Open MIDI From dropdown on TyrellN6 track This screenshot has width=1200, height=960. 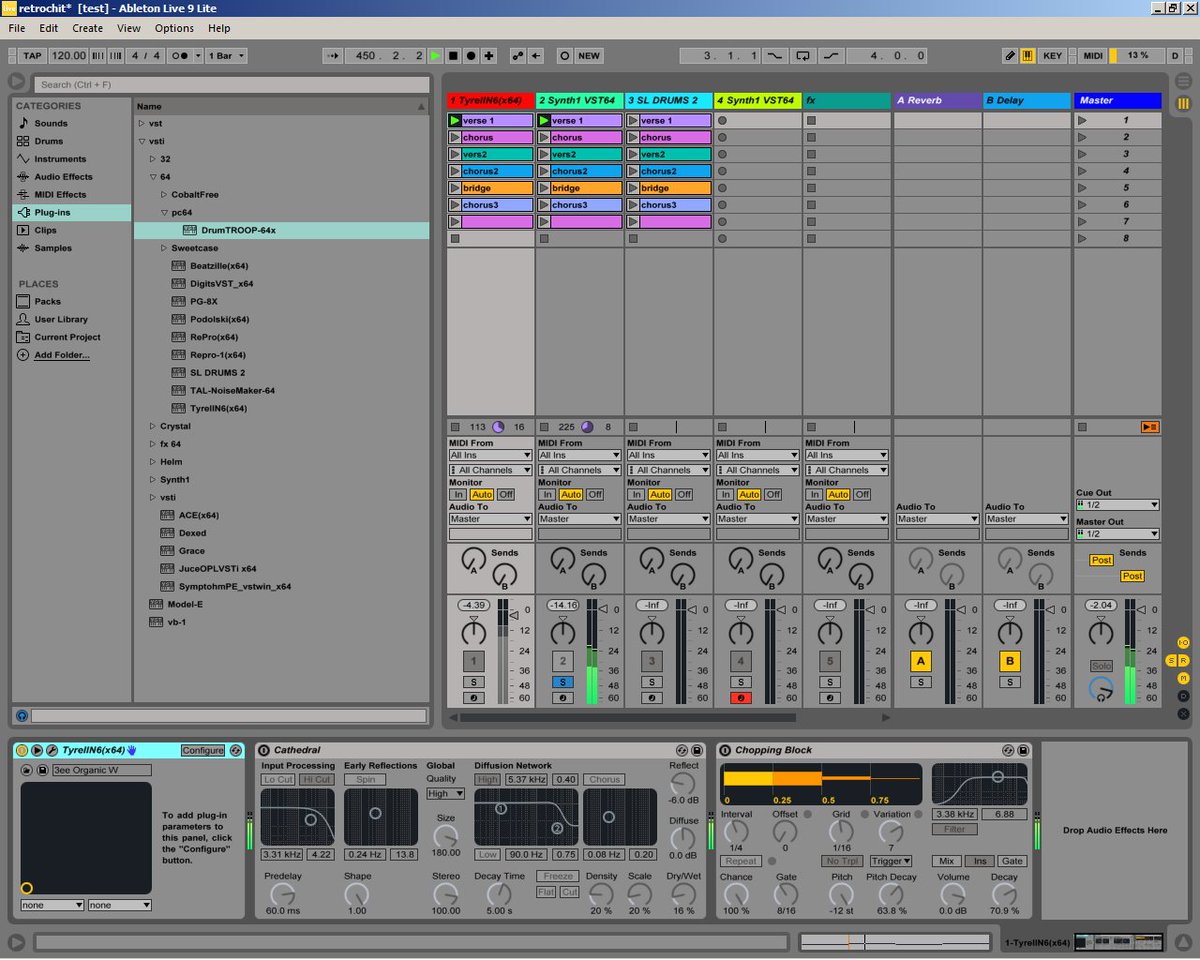tap(489, 455)
